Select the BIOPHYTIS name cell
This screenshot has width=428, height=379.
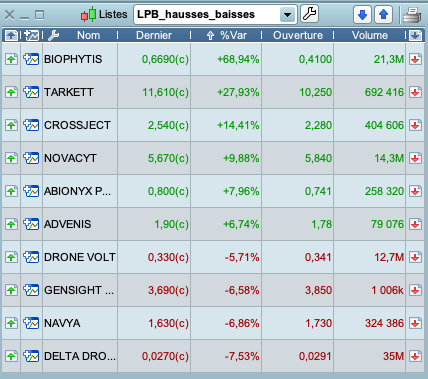(80, 59)
